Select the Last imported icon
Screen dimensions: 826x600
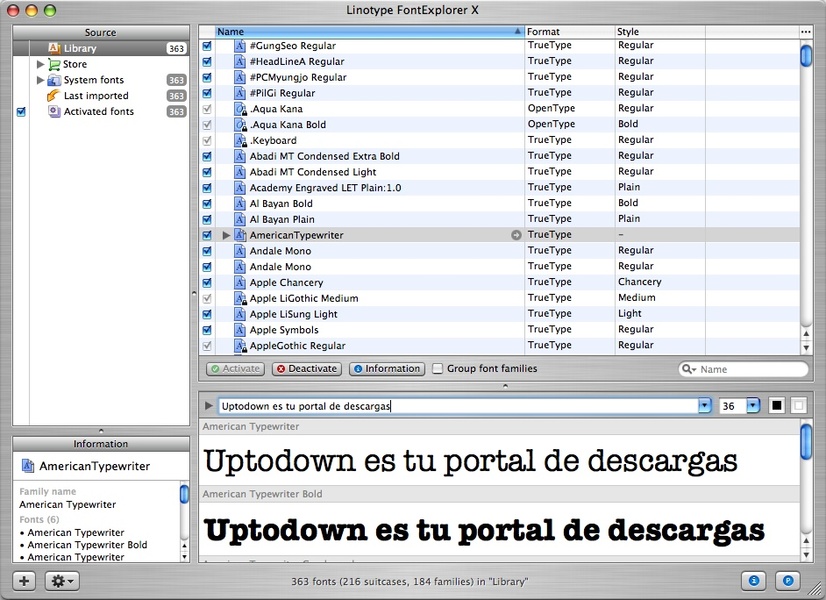55,96
